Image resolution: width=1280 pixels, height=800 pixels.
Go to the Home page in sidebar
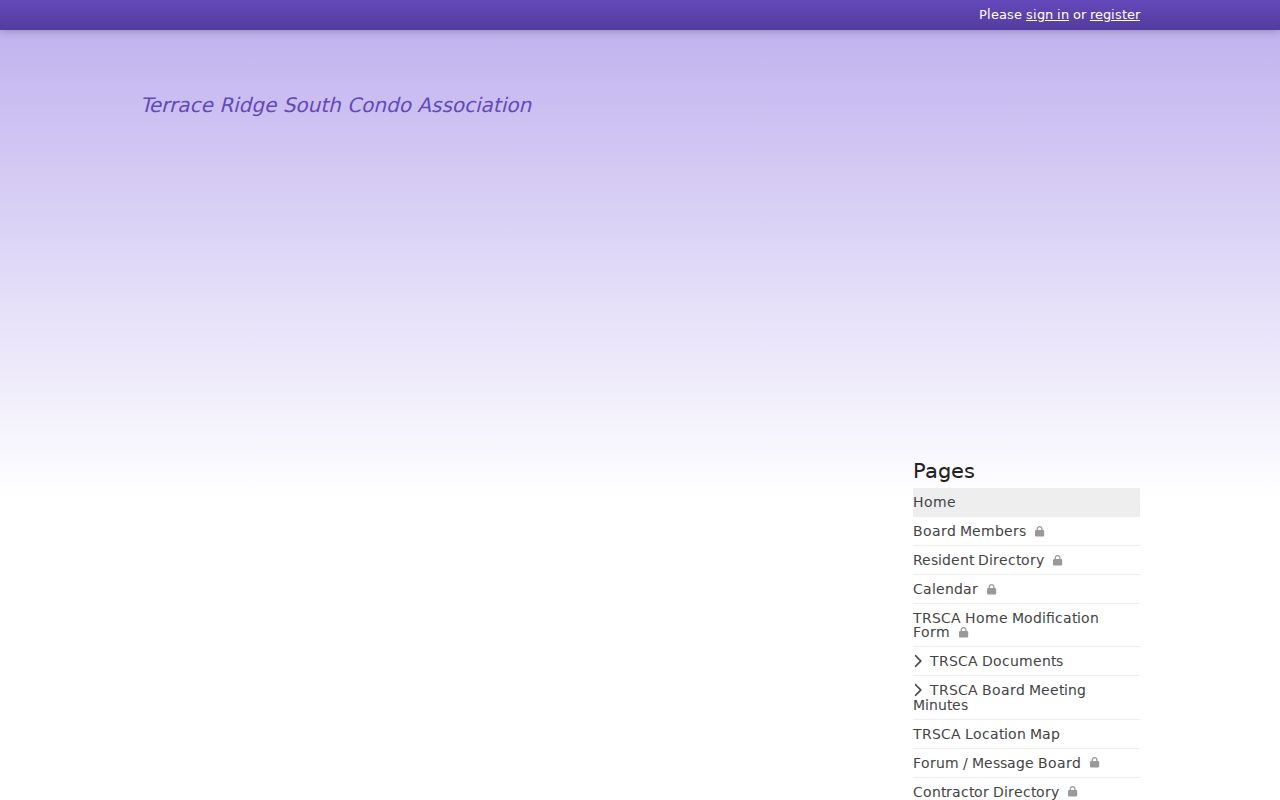coord(1026,502)
